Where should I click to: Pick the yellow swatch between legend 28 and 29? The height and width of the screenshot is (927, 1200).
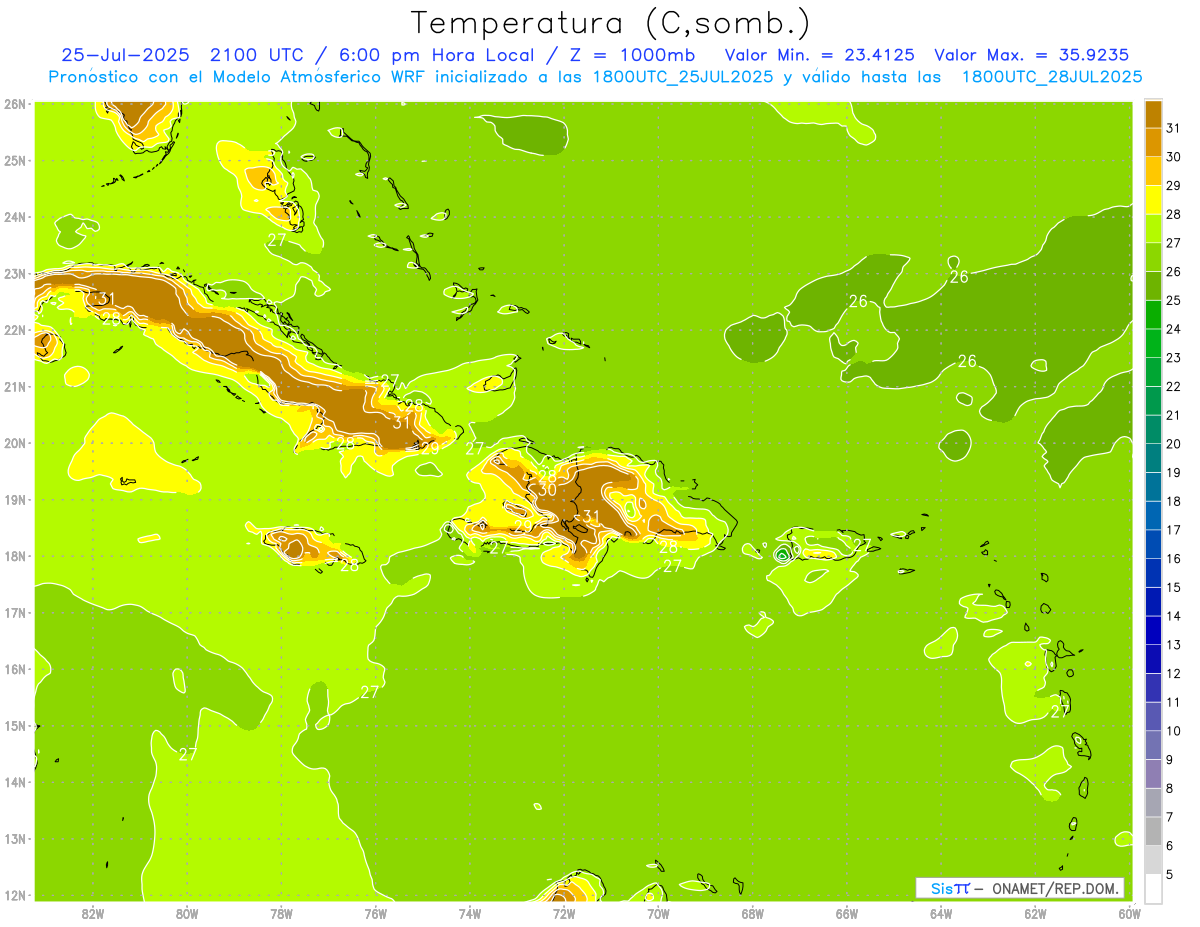click(1153, 200)
